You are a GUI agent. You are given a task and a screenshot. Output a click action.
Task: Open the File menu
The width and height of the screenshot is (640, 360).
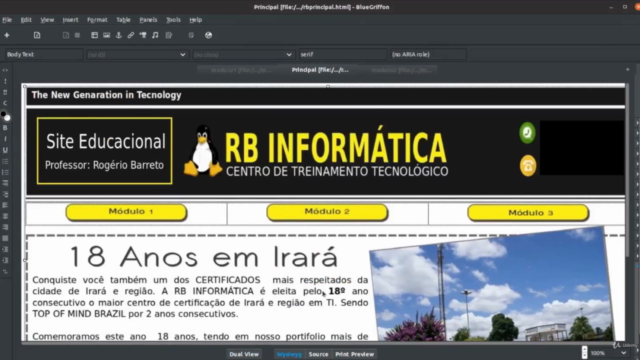point(7,20)
